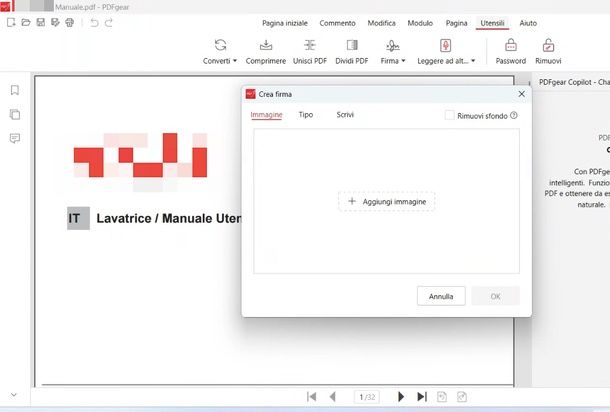Switch to the Pagina tab
Image resolution: width=610 pixels, height=412 pixels.
coord(456,23)
